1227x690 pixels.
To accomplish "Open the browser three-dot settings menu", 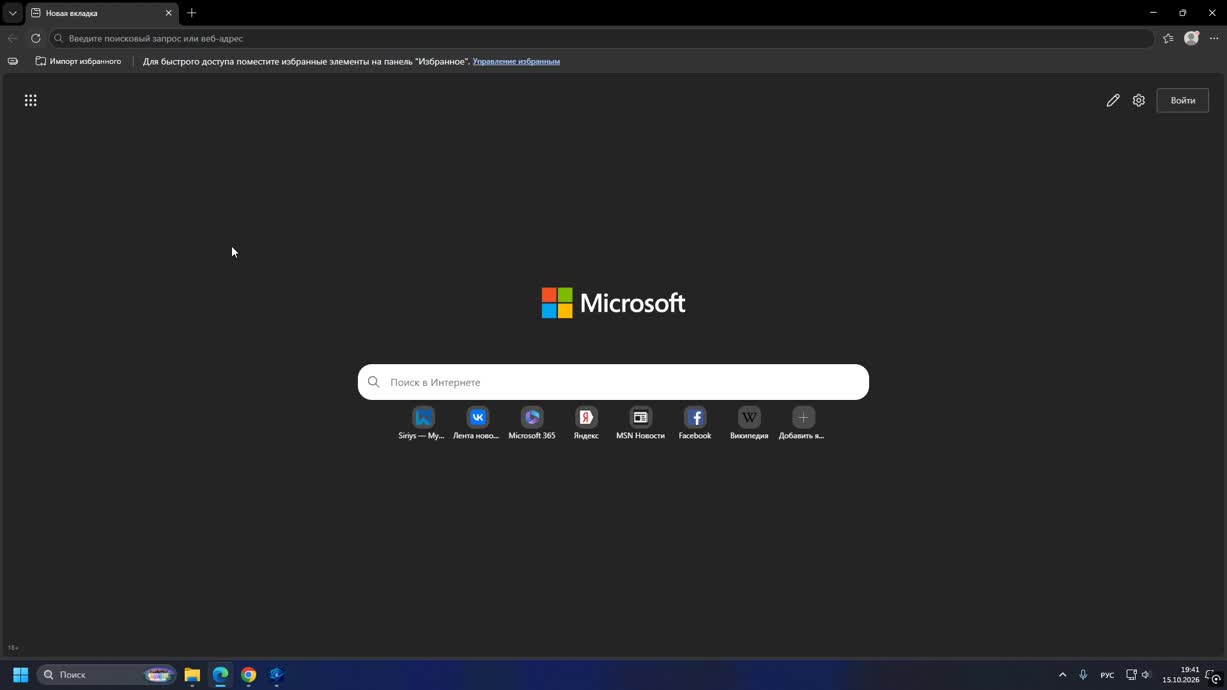I will coord(1214,38).
